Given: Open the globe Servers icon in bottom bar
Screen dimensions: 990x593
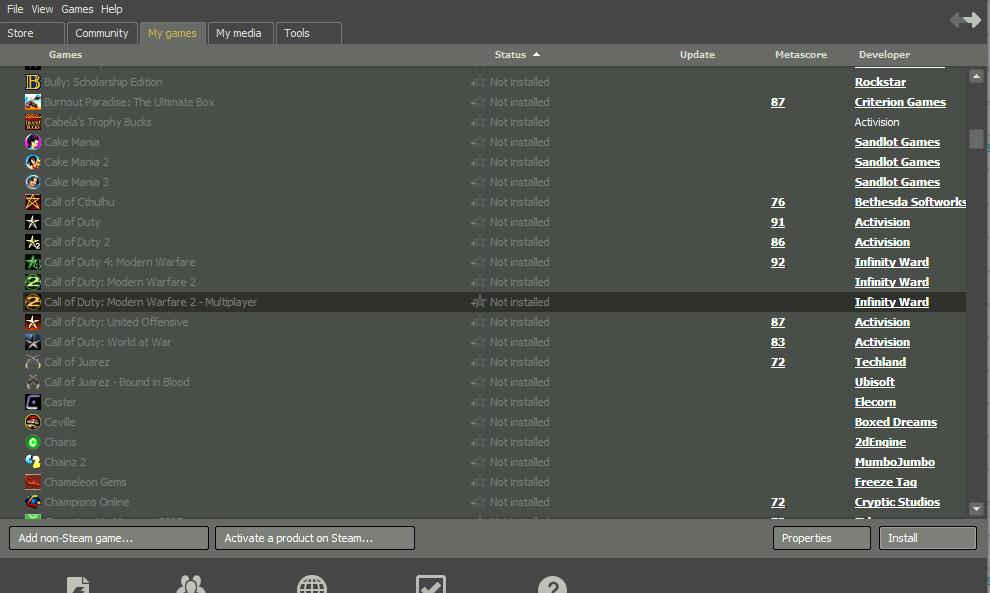Looking at the screenshot, I should click(x=312, y=584).
